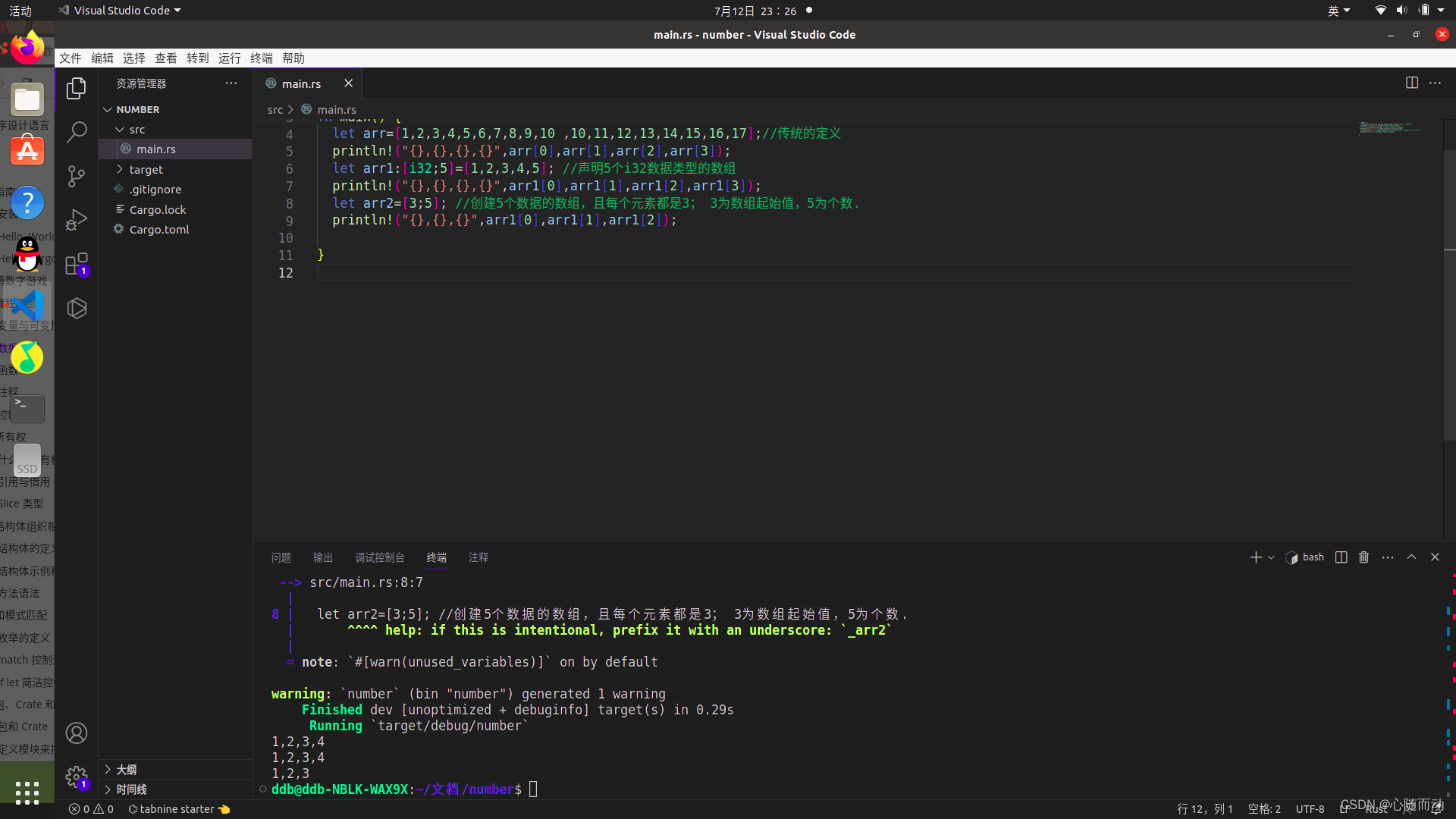The height and width of the screenshot is (819, 1456).
Task: Show applications grid in the dock
Action: click(27, 792)
